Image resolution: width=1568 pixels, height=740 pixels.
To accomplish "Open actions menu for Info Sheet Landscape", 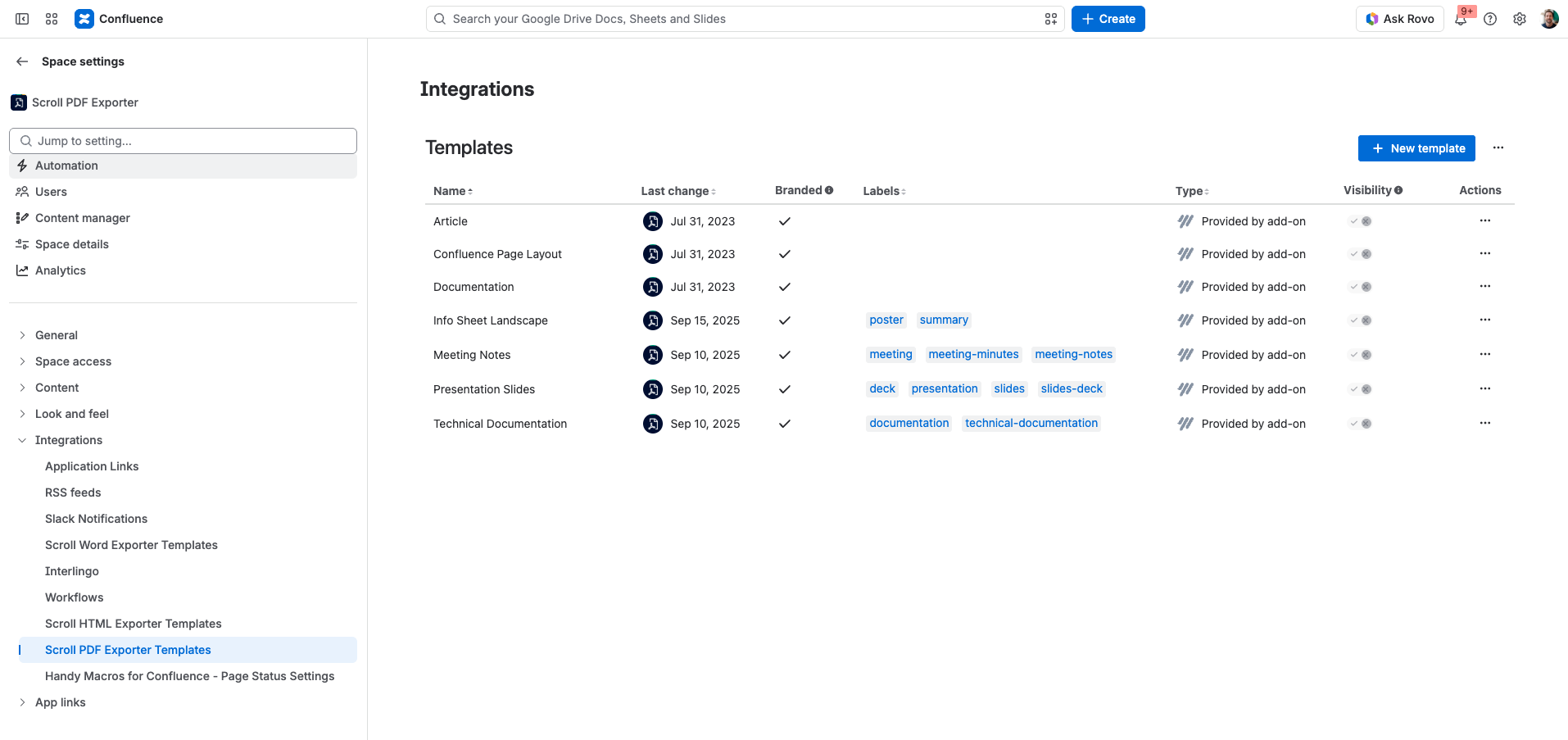I will pos(1485,320).
